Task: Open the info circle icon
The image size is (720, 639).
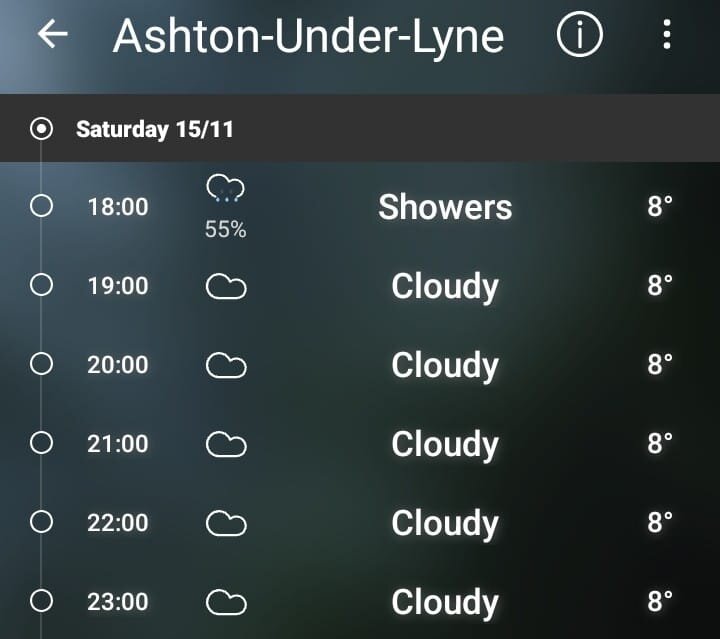Action: (x=579, y=36)
